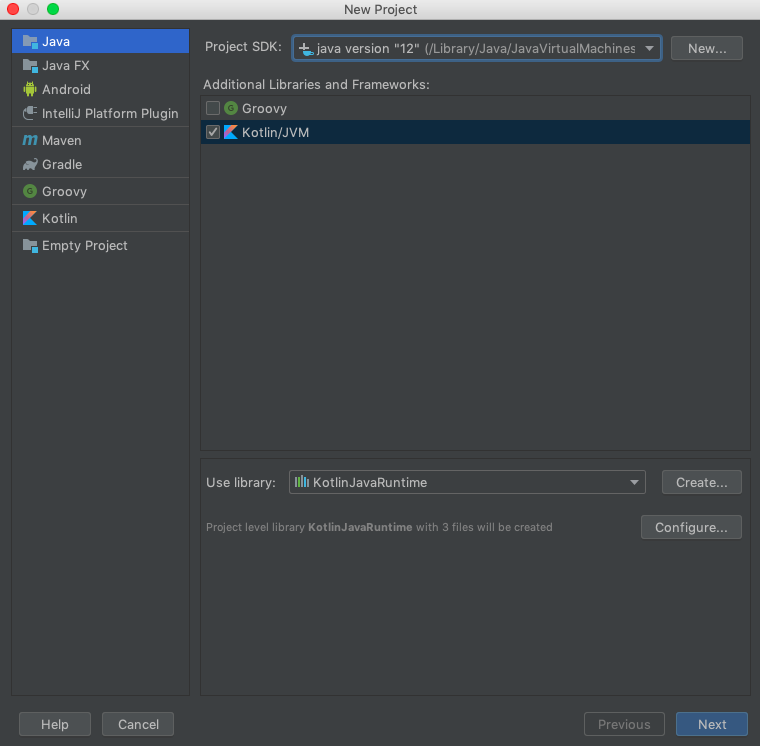Select Kotlin text in project types

pos(60,218)
